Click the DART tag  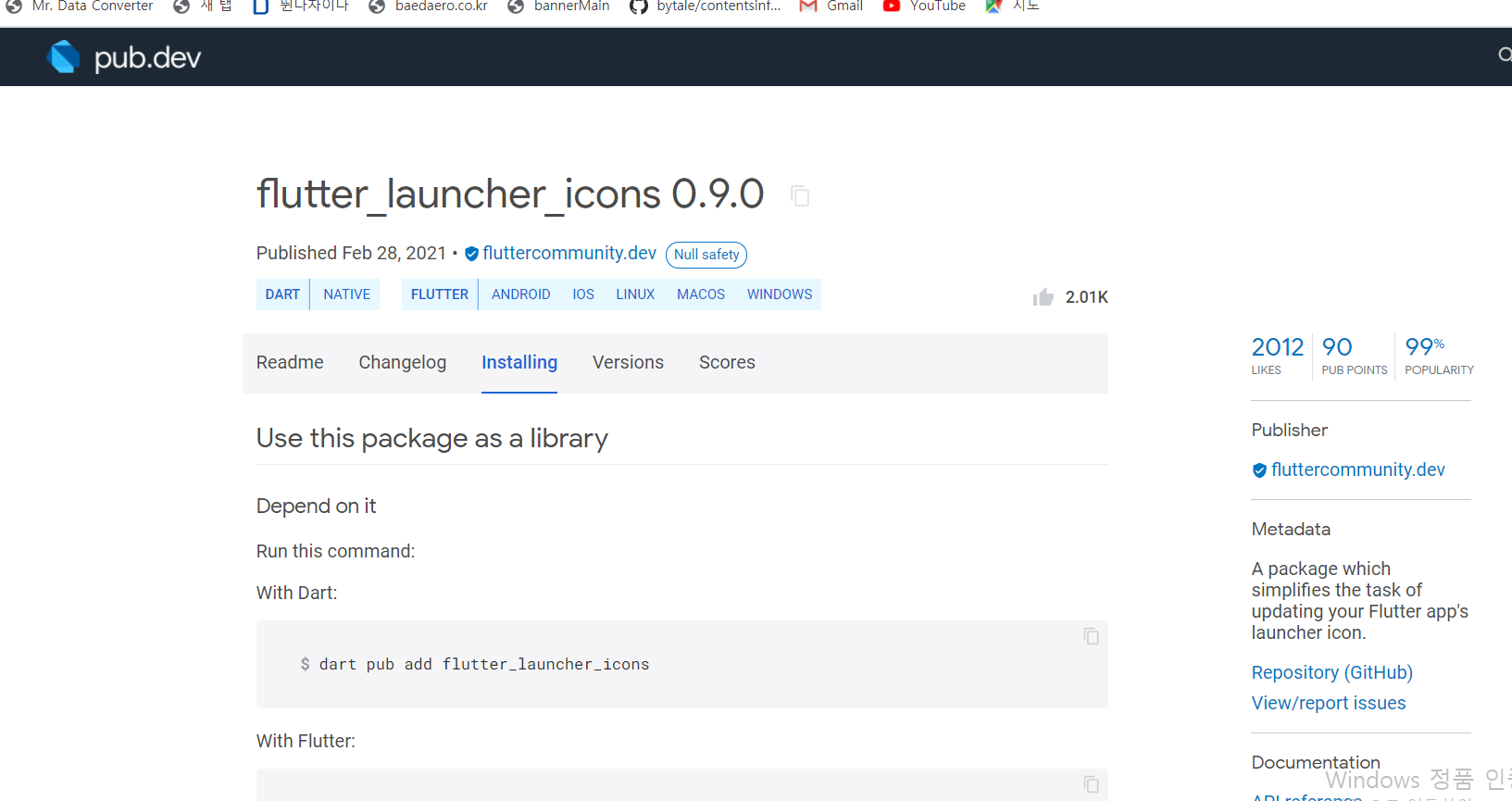point(282,294)
